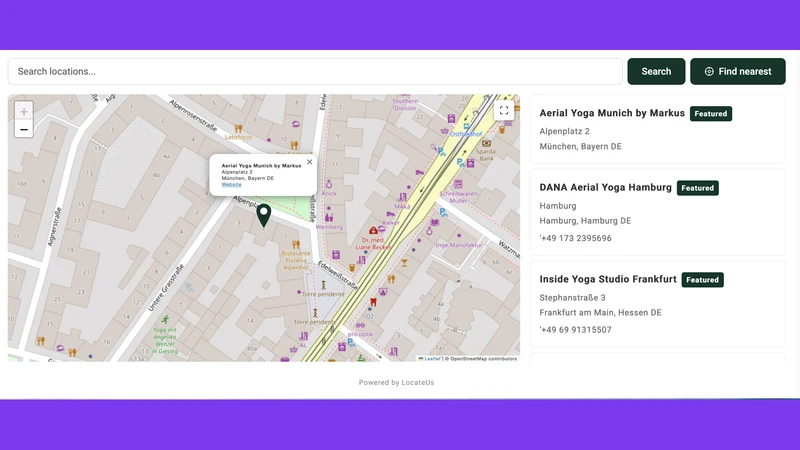Click the Yoga mit Angelika Wenzel fitness icon

point(165,320)
